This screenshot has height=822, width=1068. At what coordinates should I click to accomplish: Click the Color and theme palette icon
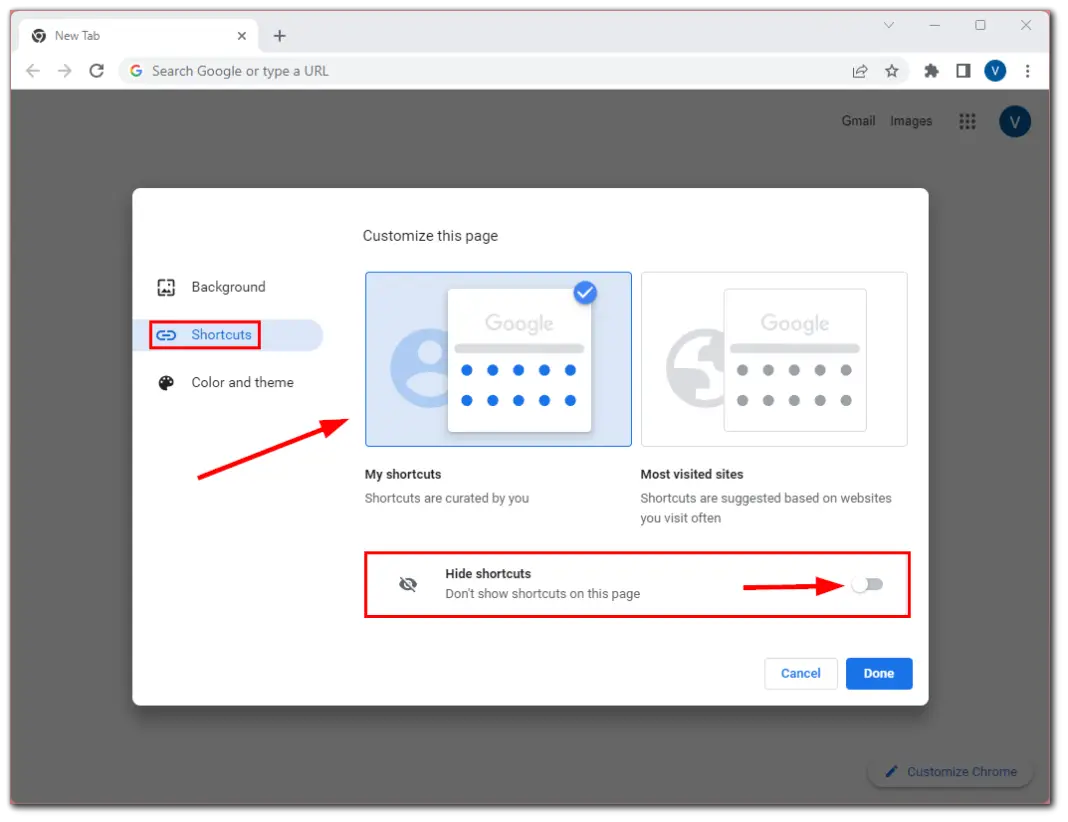click(x=165, y=382)
